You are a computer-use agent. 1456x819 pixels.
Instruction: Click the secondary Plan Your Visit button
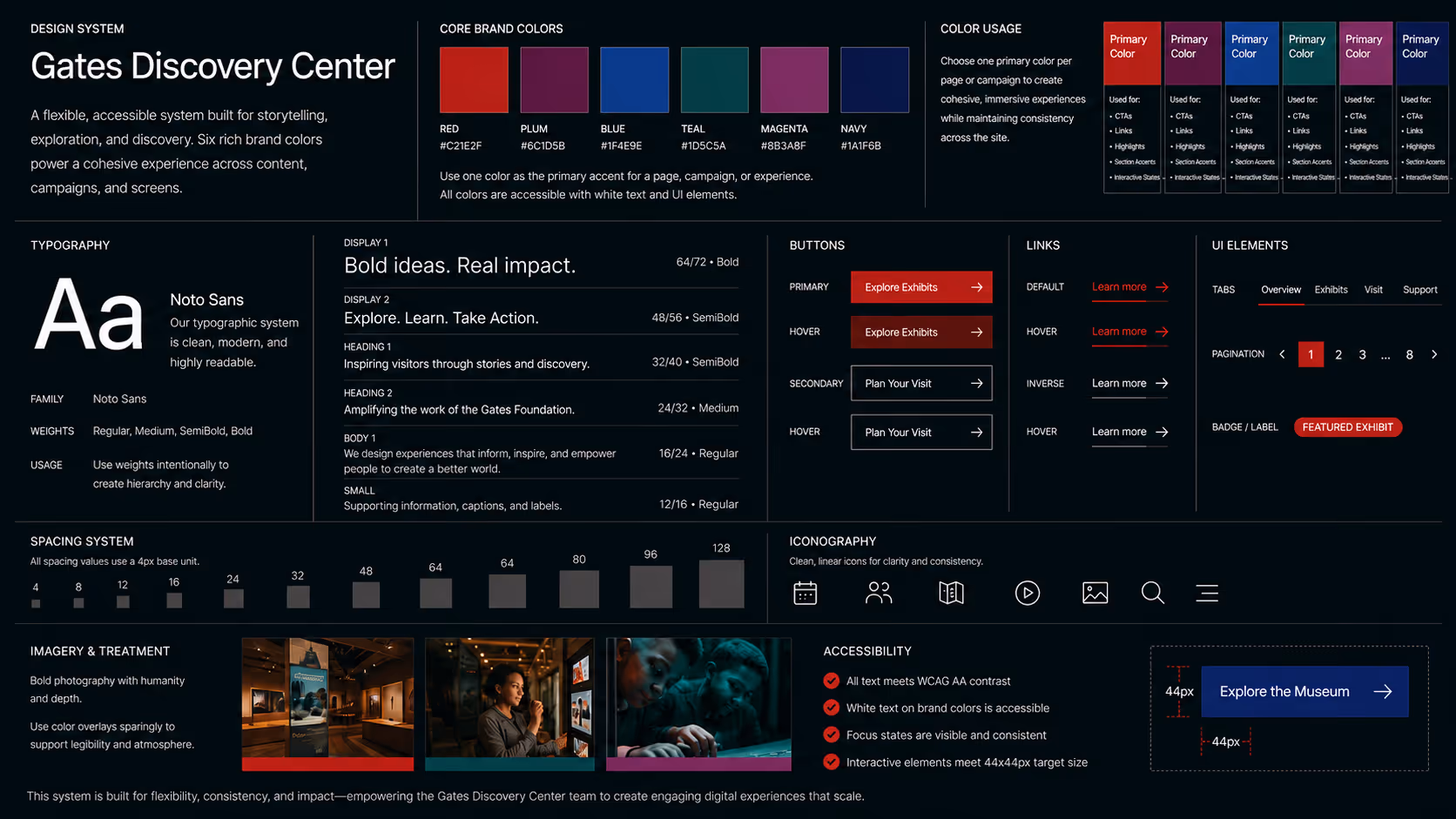pos(921,383)
